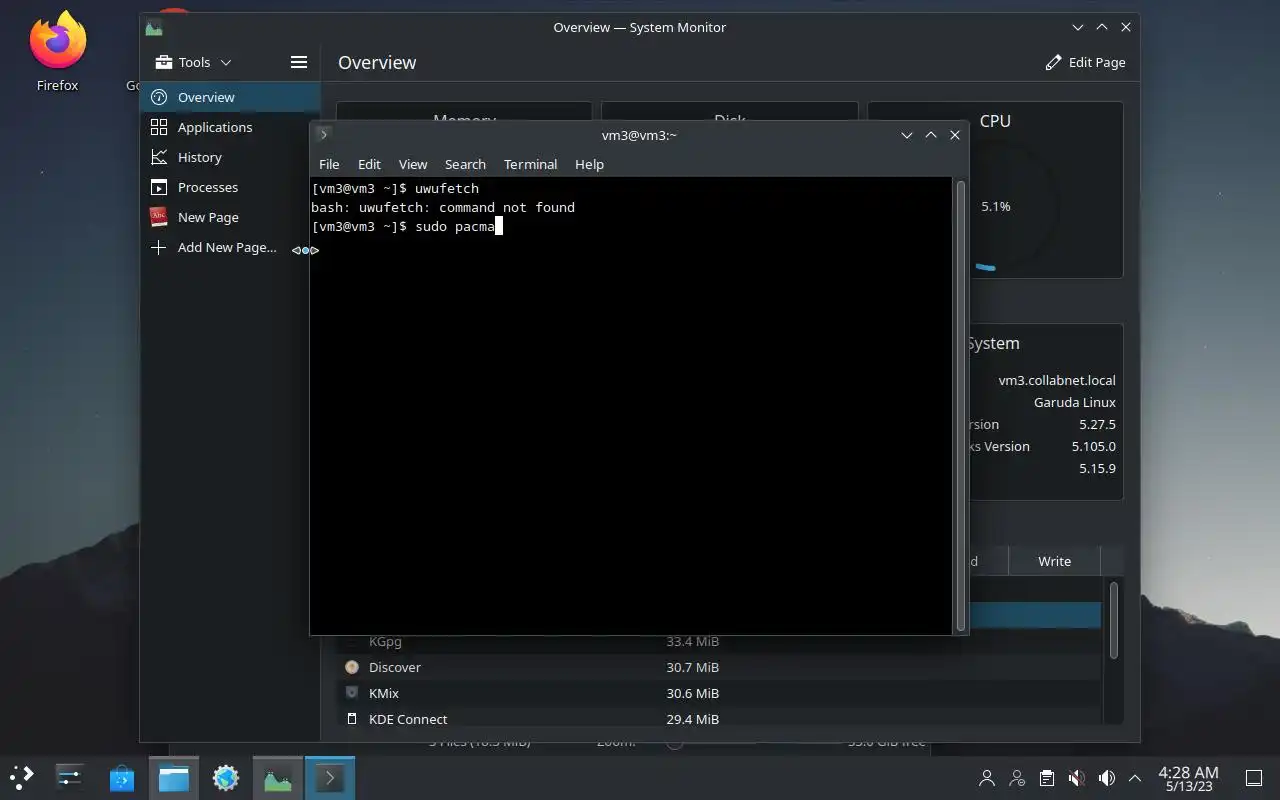Image resolution: width=1280 pixels, height=800 pixels.
Task: Open the History page in sidebar
Action: (x=230, y=157)
